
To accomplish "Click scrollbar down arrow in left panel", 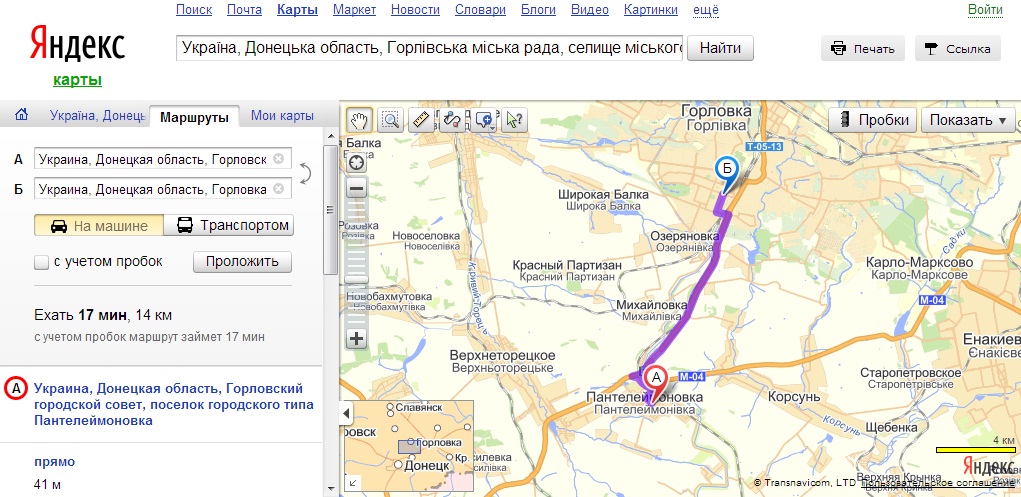I will 331,488.
